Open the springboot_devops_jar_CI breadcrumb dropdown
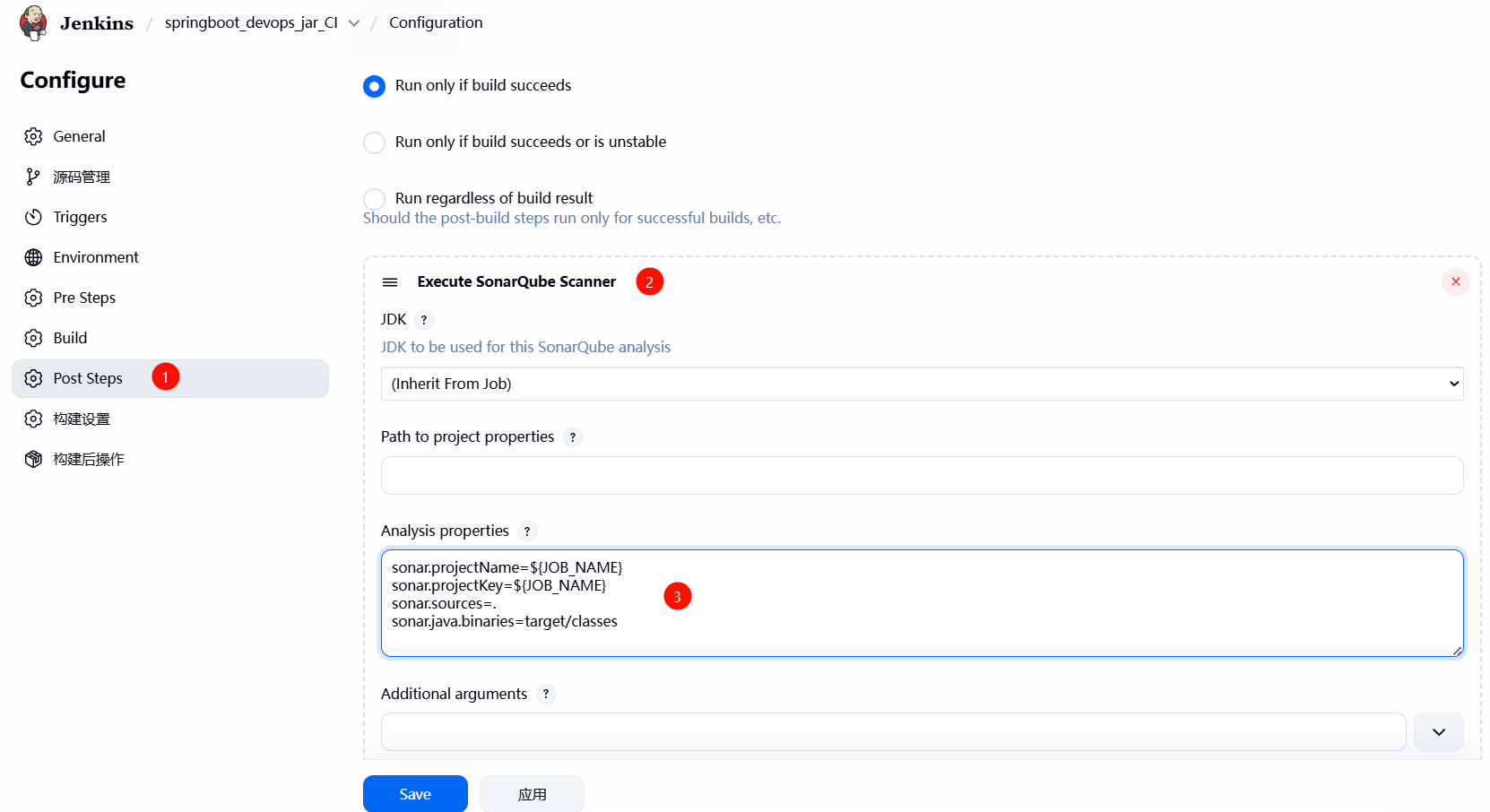Screen dimensions: 1490x812 coord(354,23)
